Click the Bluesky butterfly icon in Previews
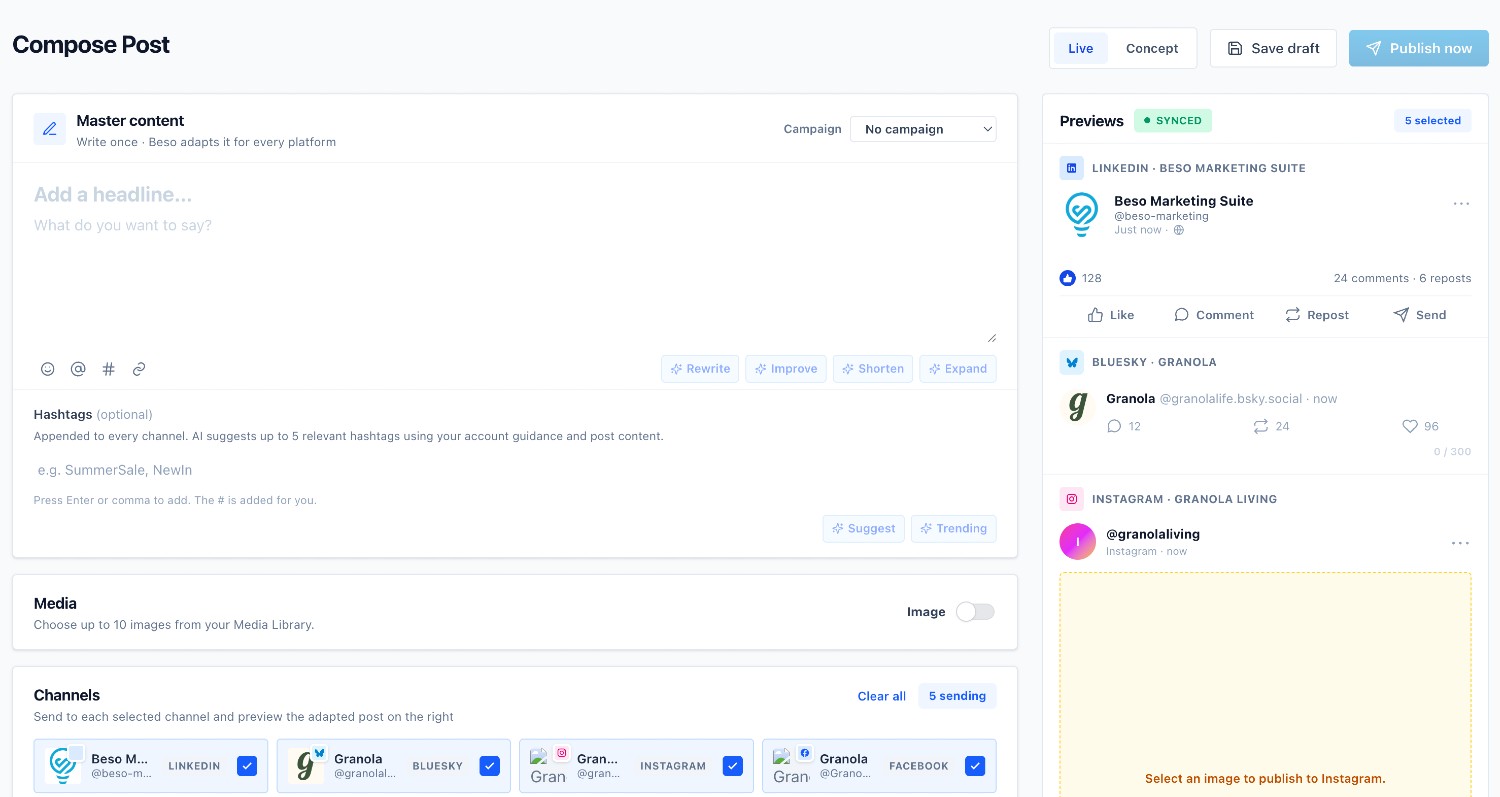Image resolution: width=1500 pixels, height=797 pixels. pyautogui.click(x=1072, y=362)
